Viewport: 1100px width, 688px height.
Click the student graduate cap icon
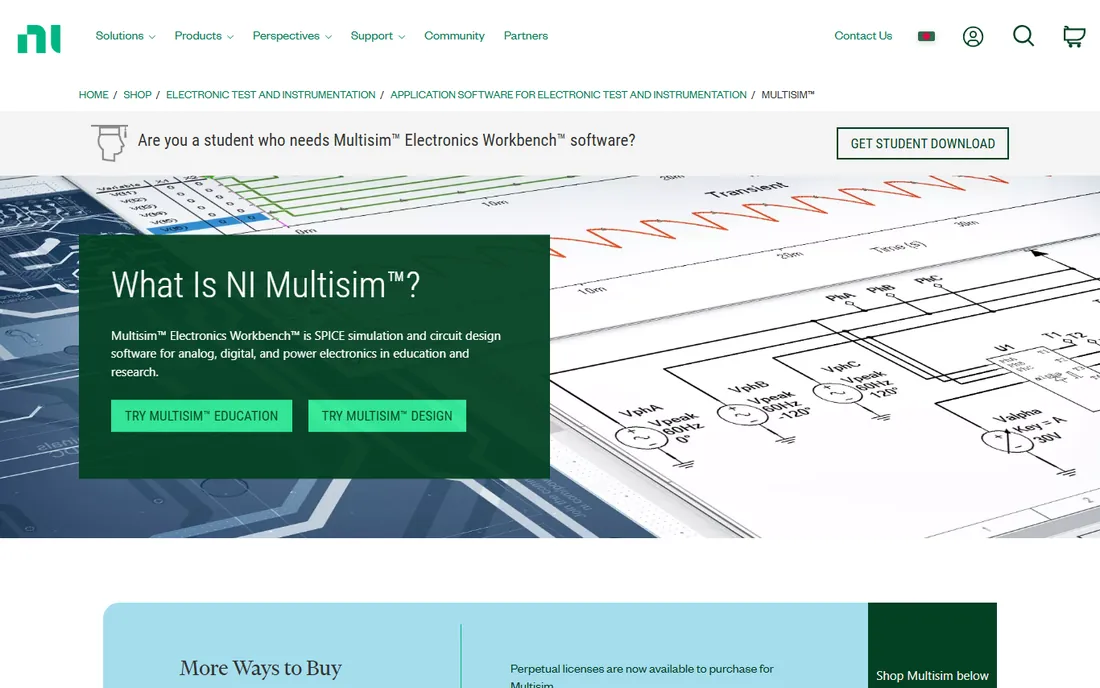pyautogui.click(x=109, y=142)
